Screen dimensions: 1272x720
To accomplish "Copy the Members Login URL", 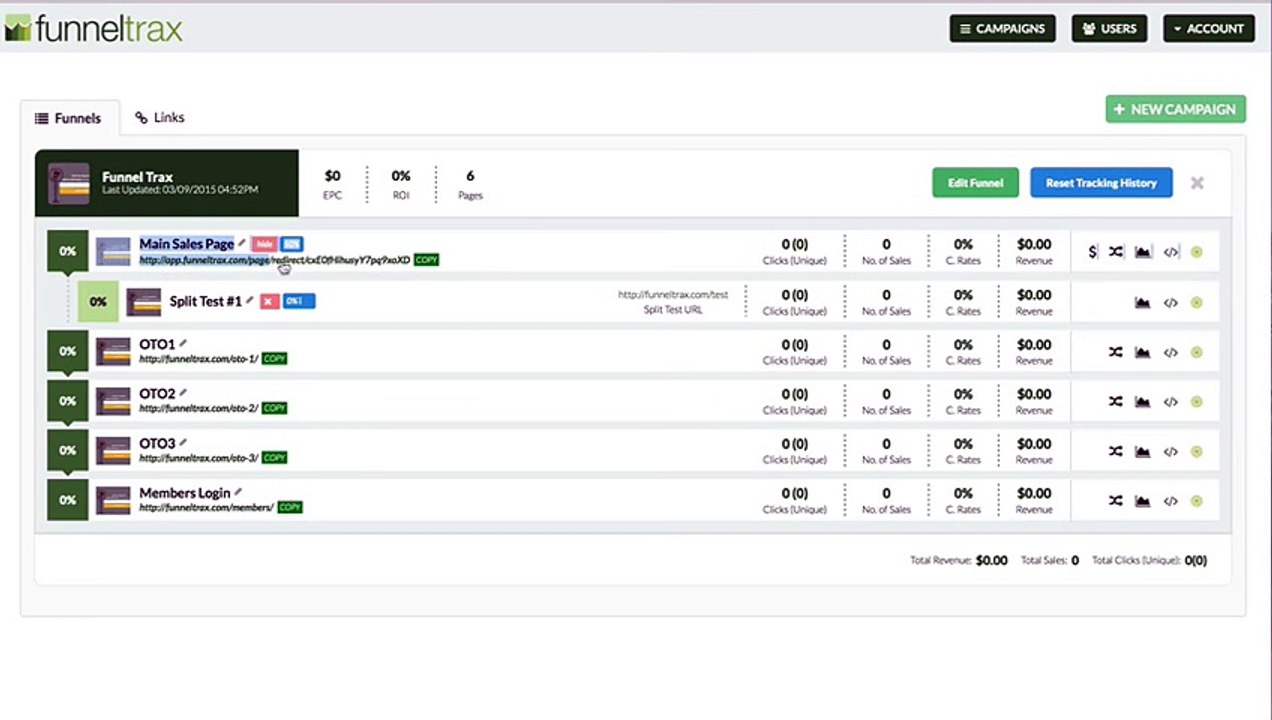I will [x=290, y=507].
